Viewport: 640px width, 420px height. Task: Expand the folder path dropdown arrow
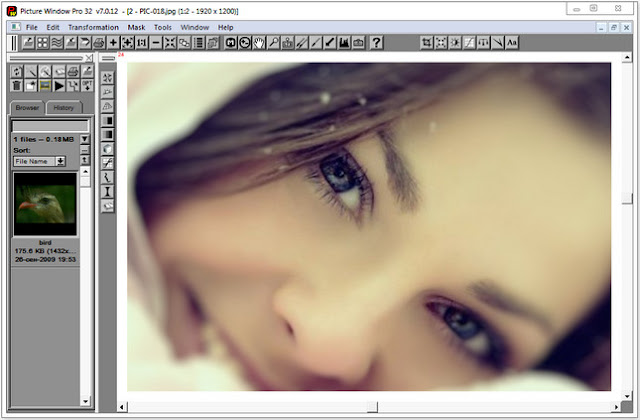tap(84, 139)
